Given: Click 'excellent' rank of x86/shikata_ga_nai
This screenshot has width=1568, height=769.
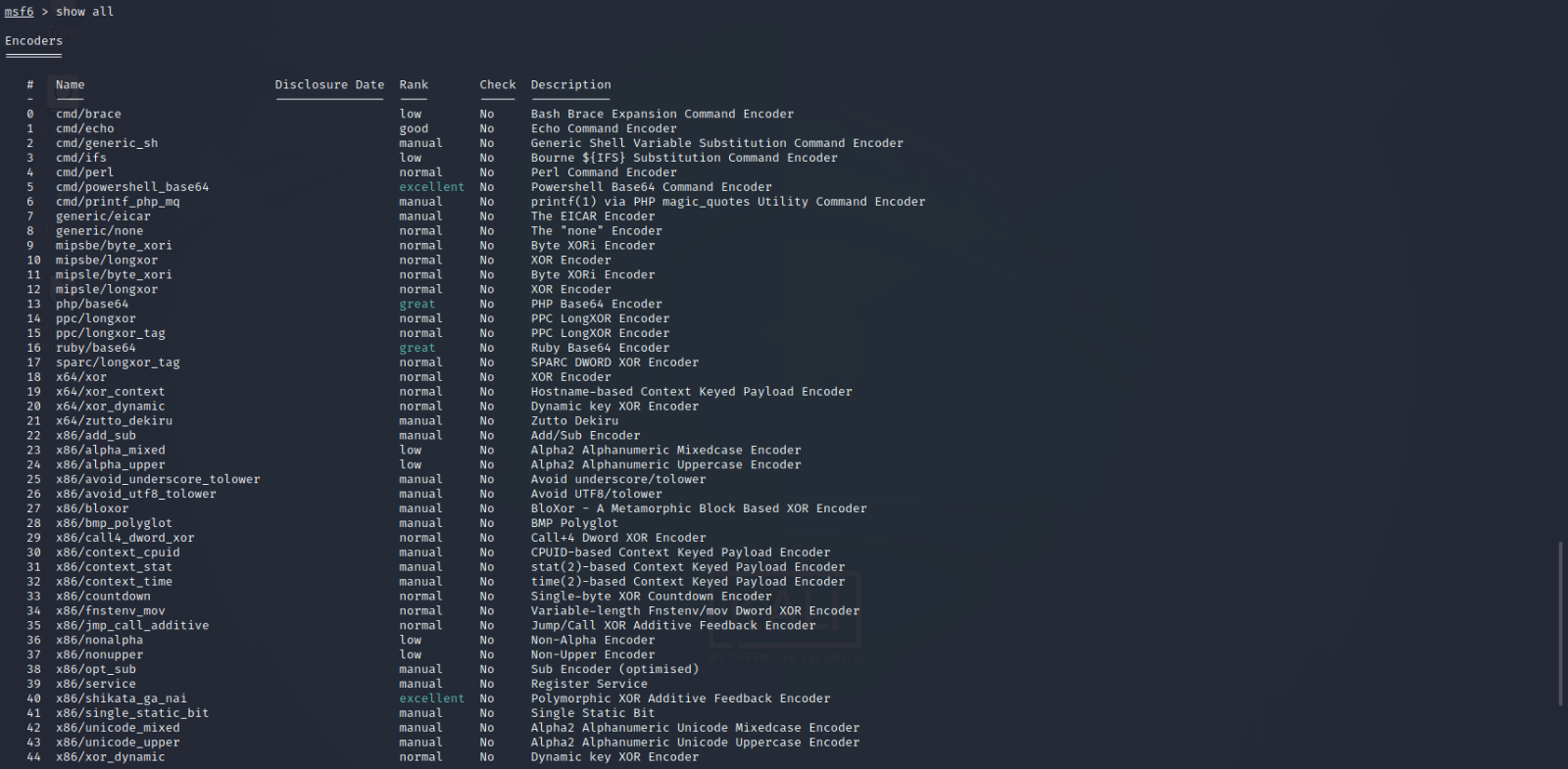Looking at the screenshot, I should tap(432, 698).
